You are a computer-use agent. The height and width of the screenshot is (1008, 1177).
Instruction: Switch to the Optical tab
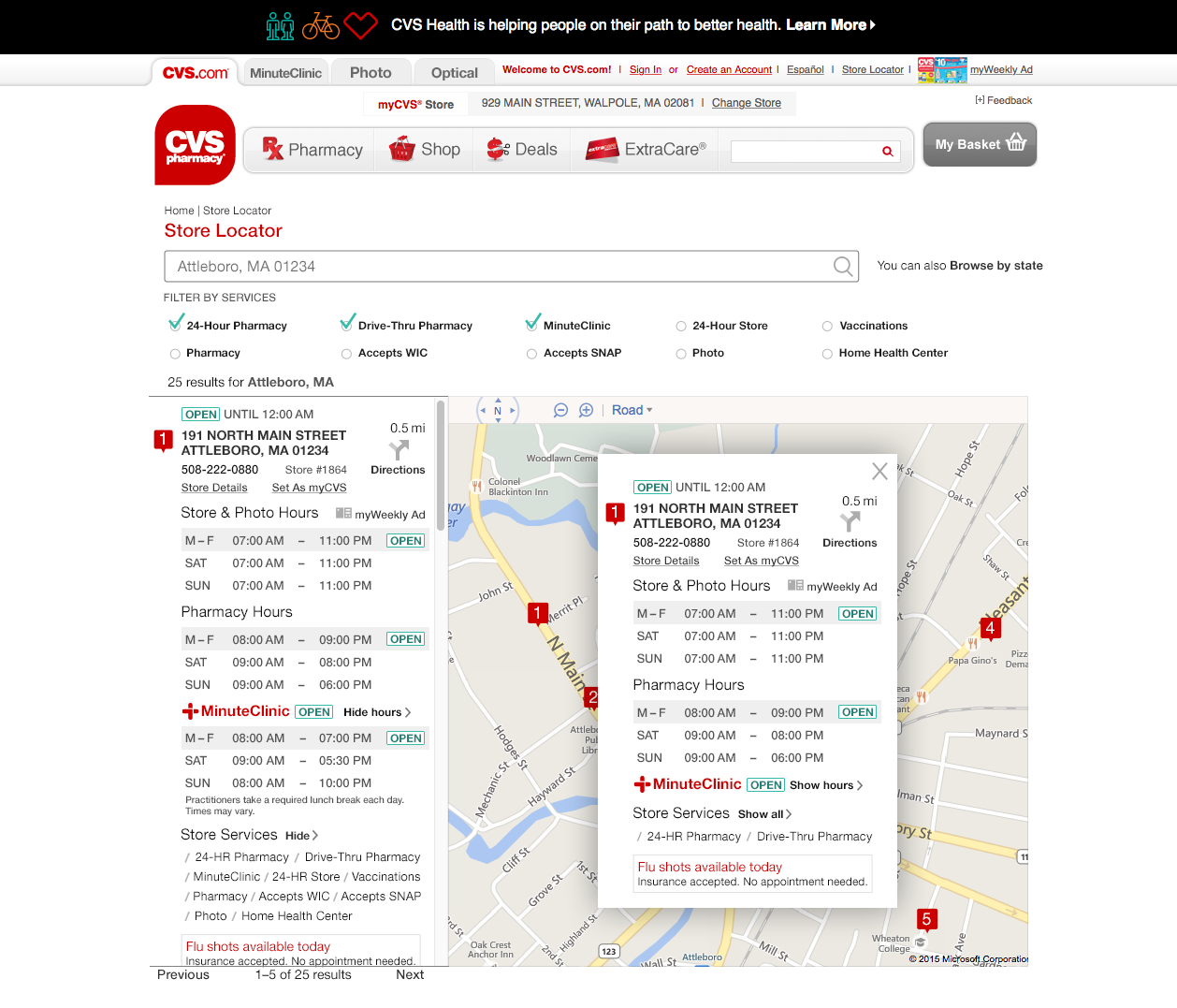pos(455,73)
